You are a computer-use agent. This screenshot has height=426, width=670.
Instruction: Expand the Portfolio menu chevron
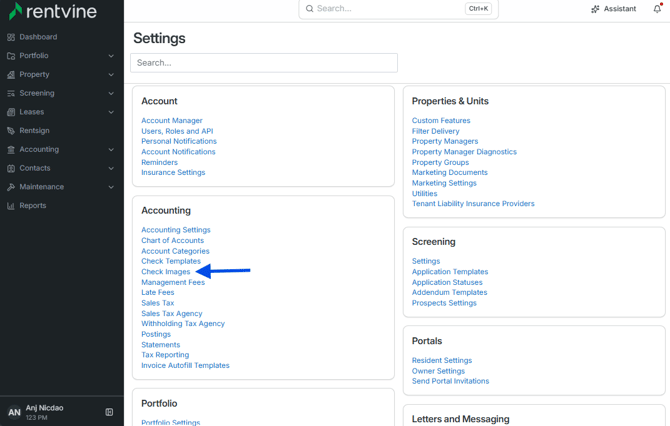tap(111, 56)
